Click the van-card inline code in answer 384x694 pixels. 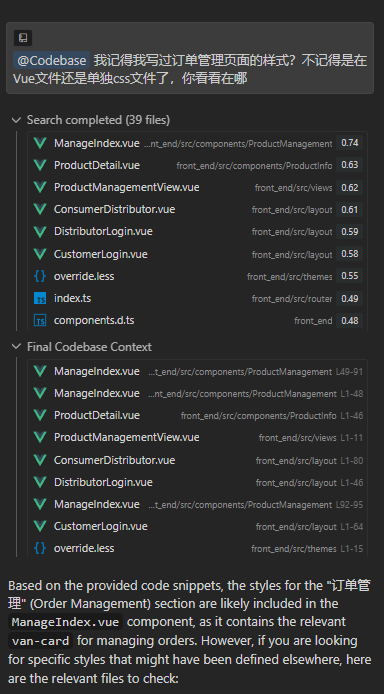[x=41, y=640]
